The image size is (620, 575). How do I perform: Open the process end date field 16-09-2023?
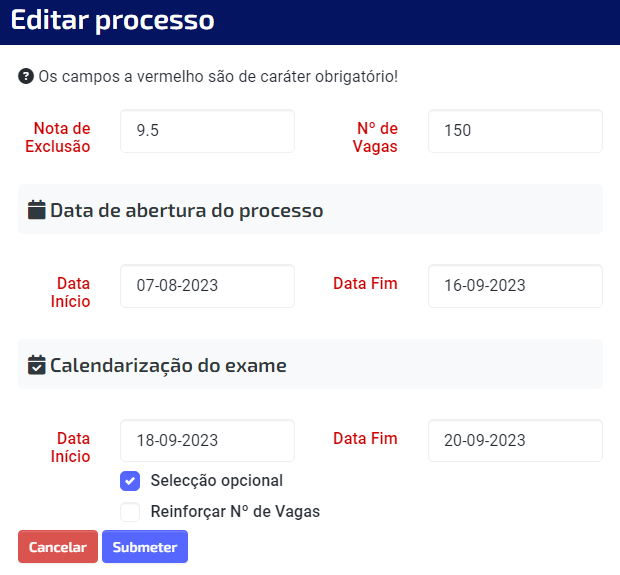(x=515, y=286)
